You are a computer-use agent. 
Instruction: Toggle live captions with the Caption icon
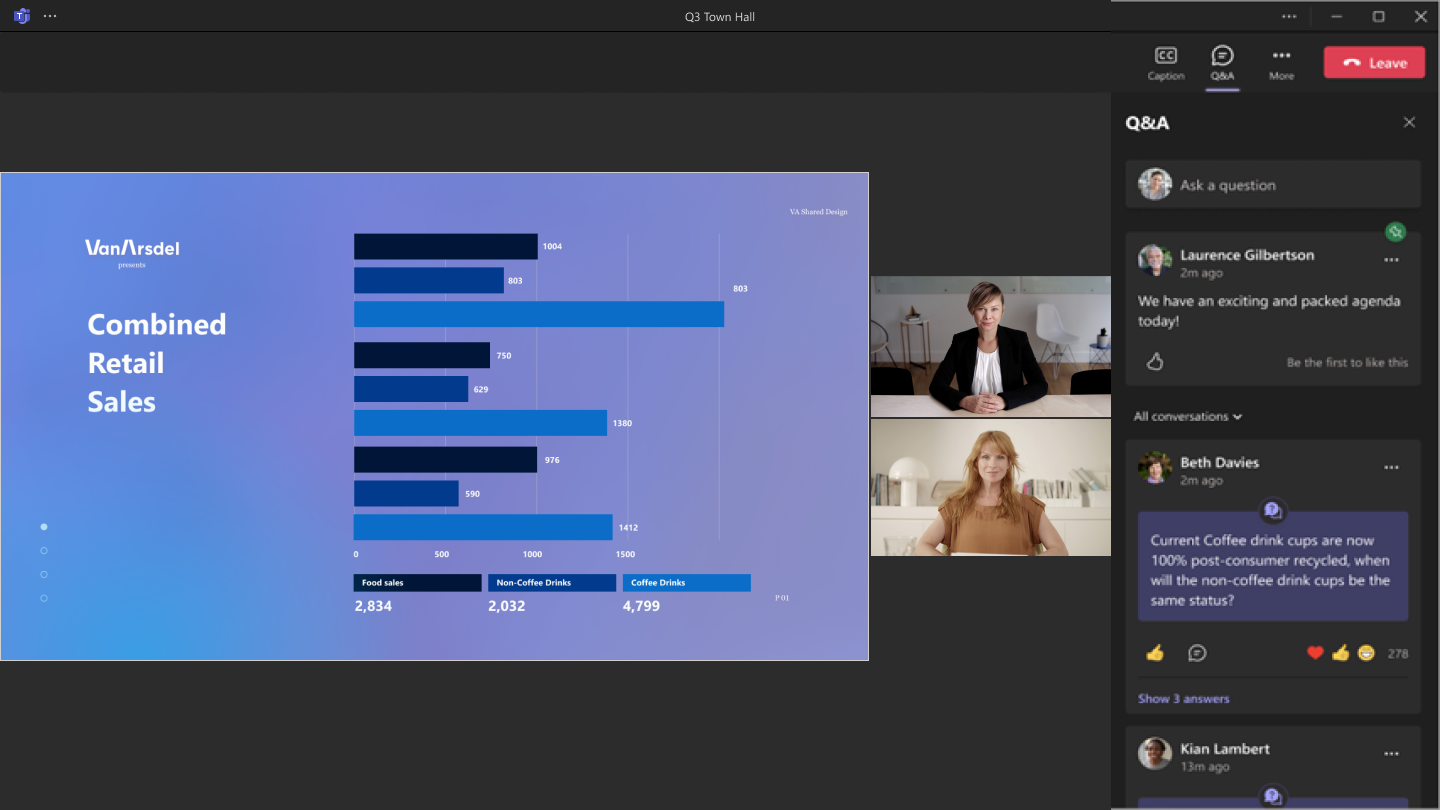[1165, 63]
